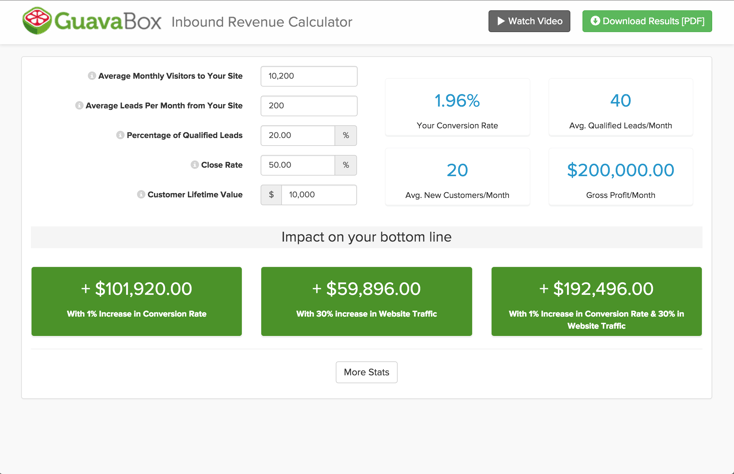
Task: Click info icon beside Customer Lifetime Value
Action: (141, 195)
